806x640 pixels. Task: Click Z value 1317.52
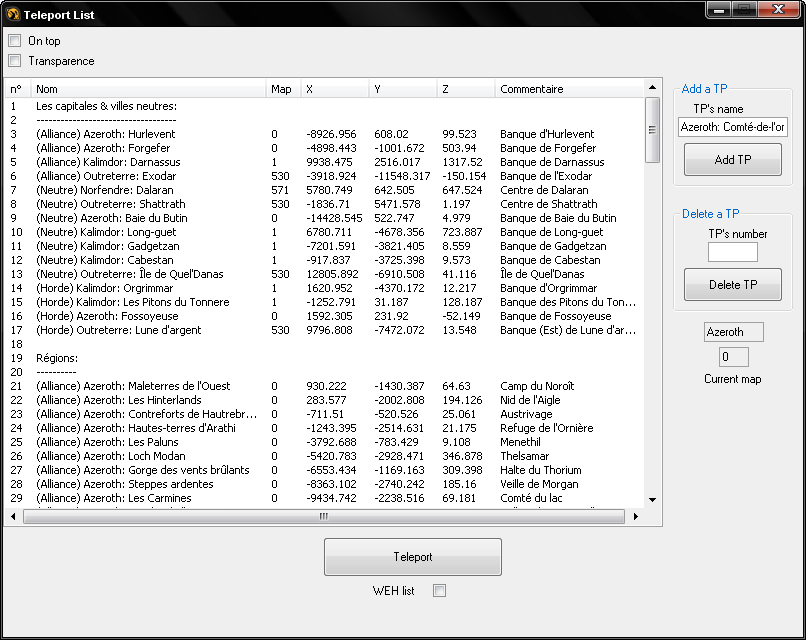[463, 162]
